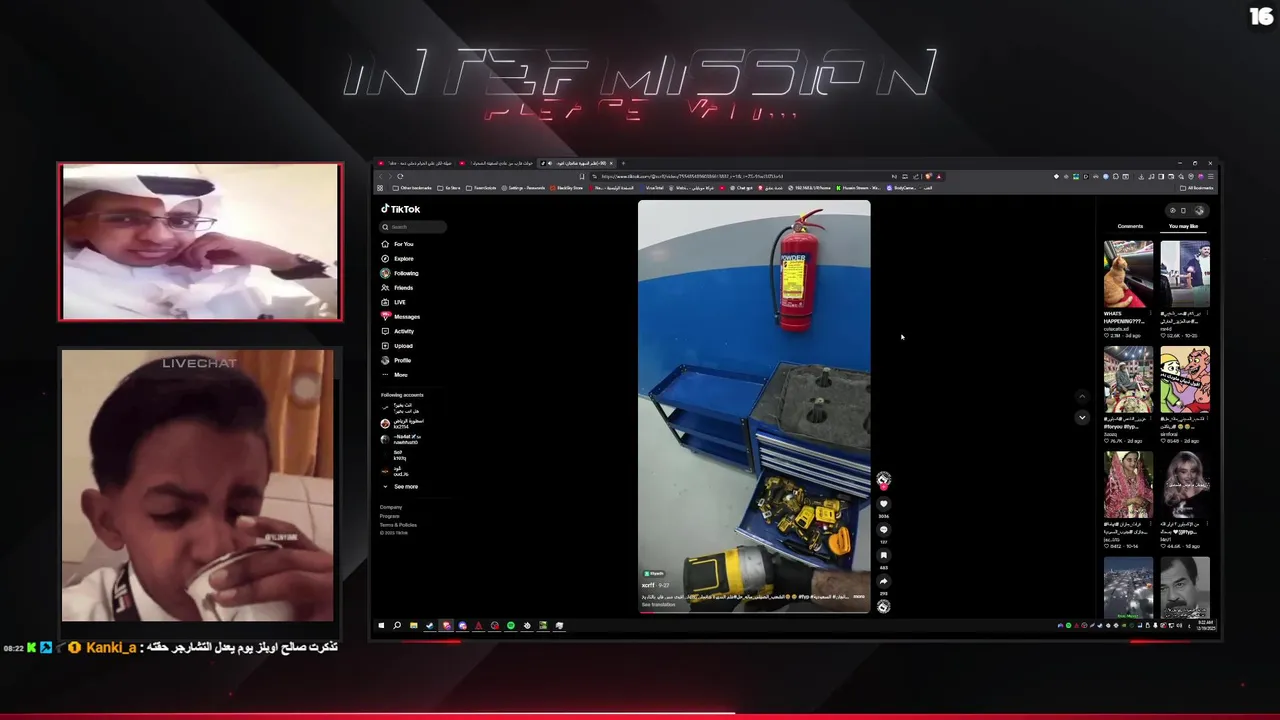Open the Chat gpt bookmark
The width and height of the screenshot is (1280, 720).
point(741,188)
